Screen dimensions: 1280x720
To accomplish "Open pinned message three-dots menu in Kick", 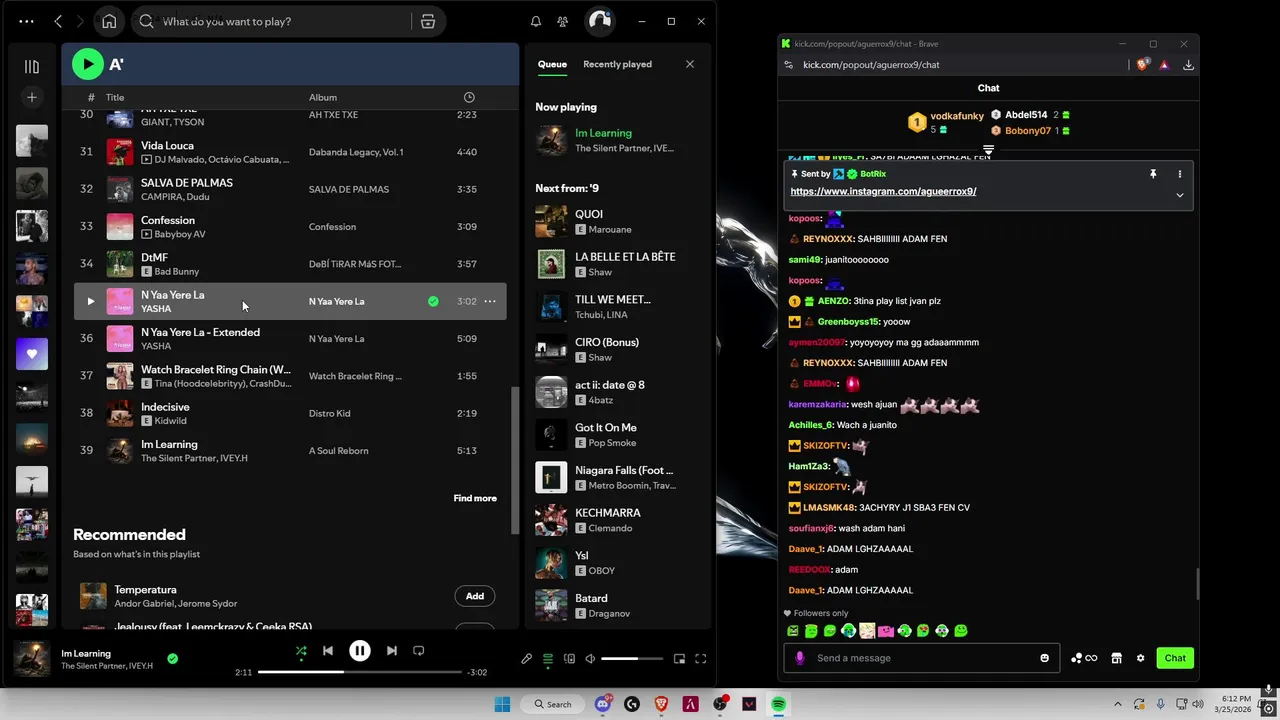I will point(1180,174).
